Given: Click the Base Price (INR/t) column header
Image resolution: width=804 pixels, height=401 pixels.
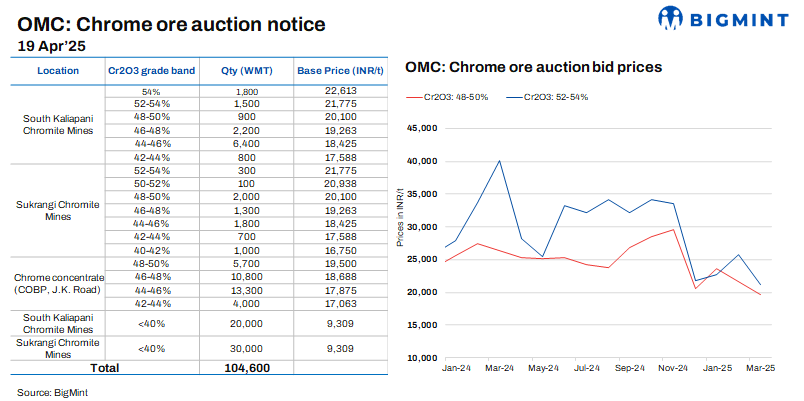Looking at the screenshot, I should [x=335, y=71].
